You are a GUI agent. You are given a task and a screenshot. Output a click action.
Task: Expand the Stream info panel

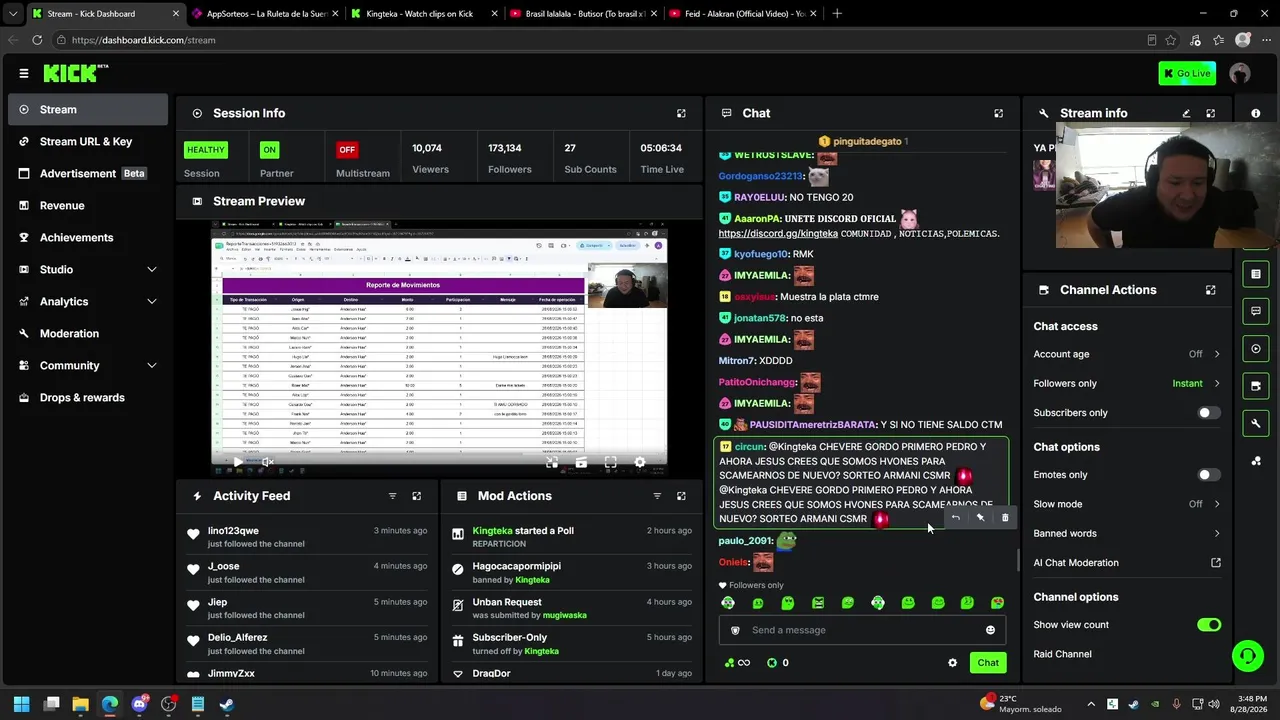(x=1210, y=114)
